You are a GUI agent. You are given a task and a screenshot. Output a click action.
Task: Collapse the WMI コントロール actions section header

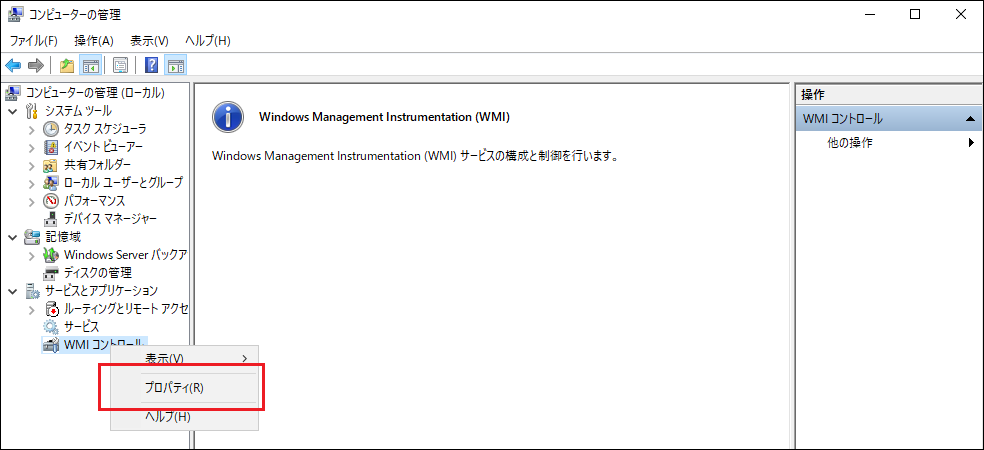click(x=968, y=119)
